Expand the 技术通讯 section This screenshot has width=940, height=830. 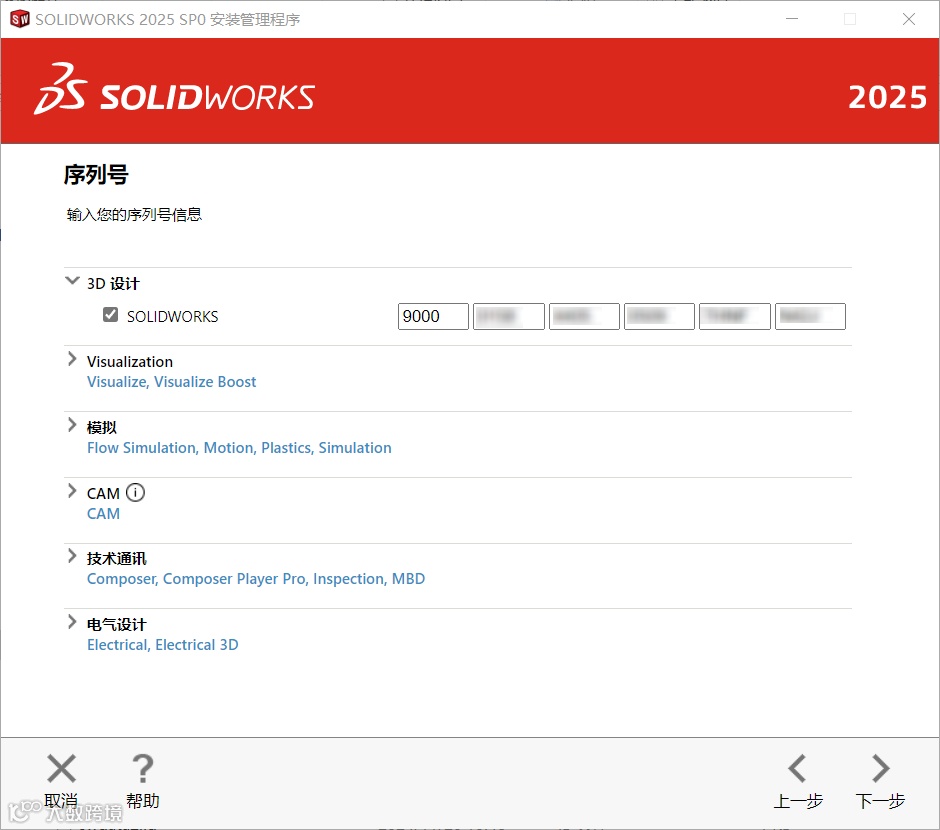tap(72, 556)
